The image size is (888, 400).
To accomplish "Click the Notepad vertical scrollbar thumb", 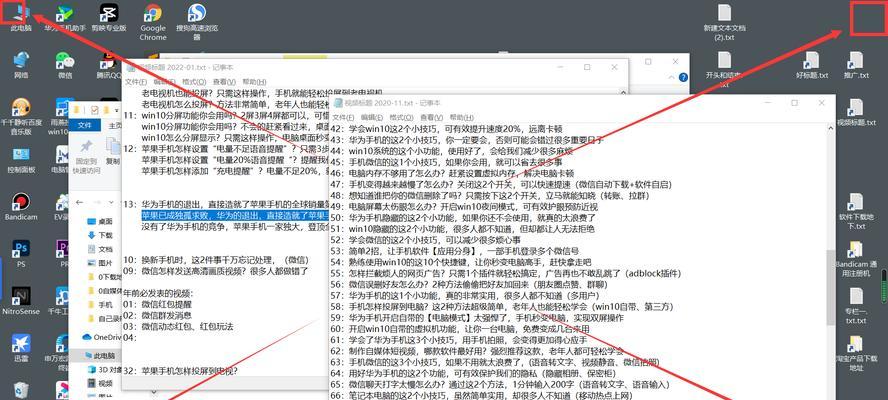I will point(831,288).
